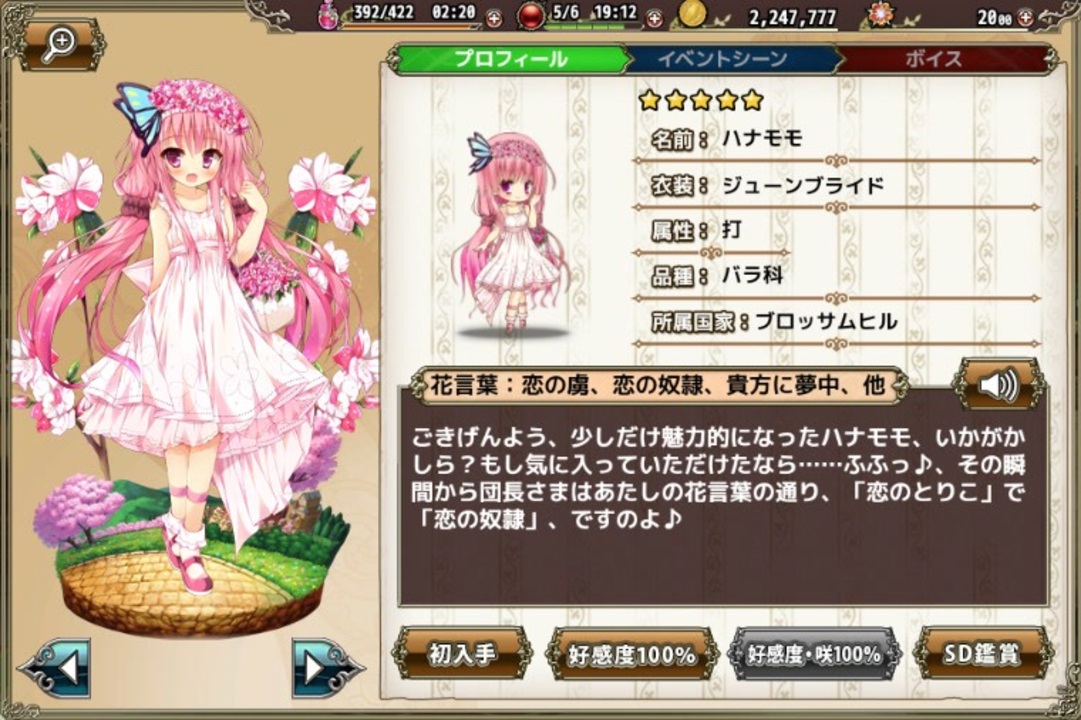
Task: Click the gold coin icon
Action: (x=691, y=14)
